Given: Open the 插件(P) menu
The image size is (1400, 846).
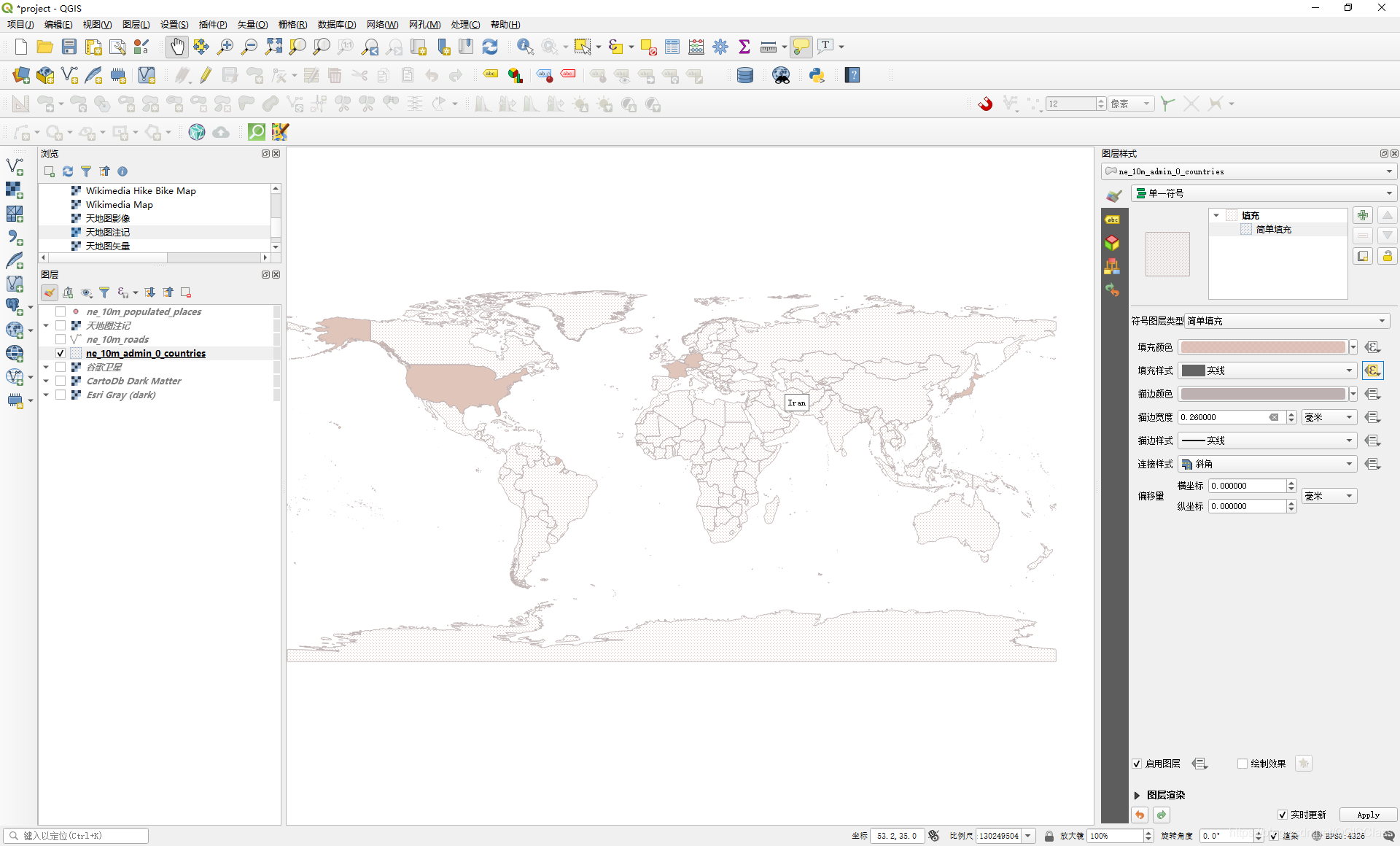Looking at the screenshot, I should [213, 24].
